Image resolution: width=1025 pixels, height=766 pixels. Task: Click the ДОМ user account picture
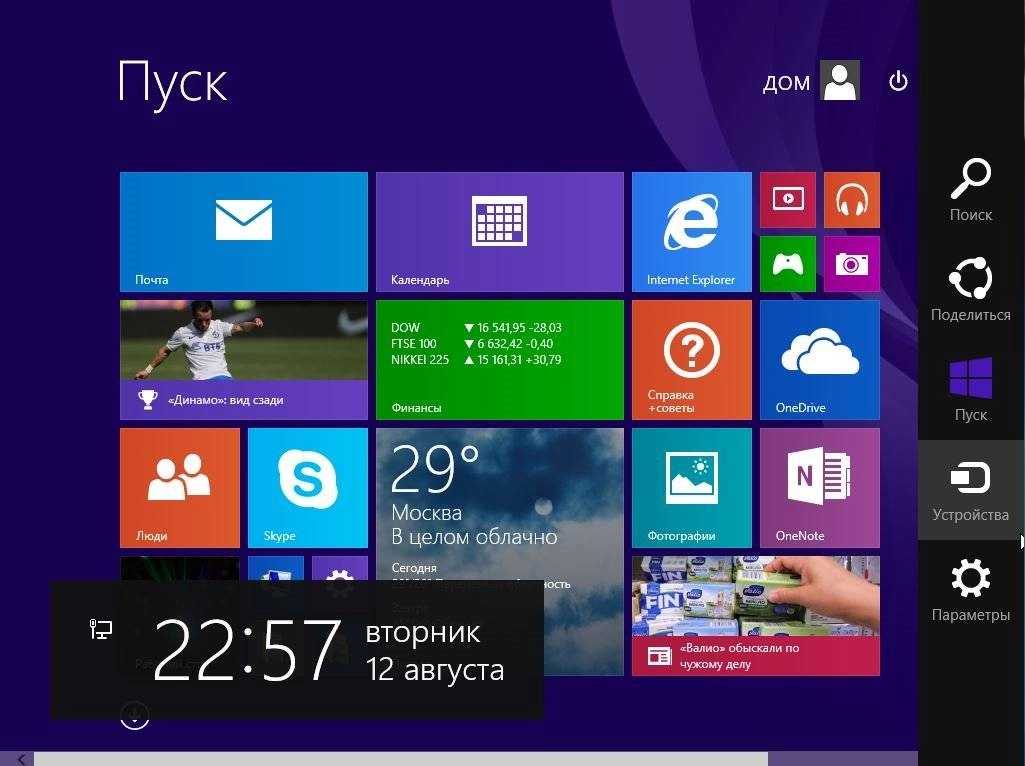point(840,80)
